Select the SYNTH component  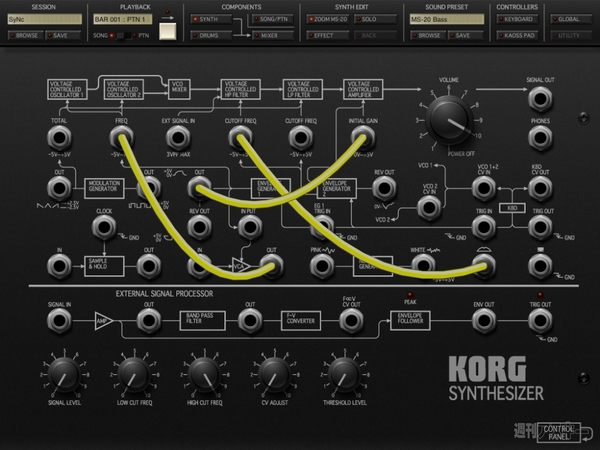211,19
